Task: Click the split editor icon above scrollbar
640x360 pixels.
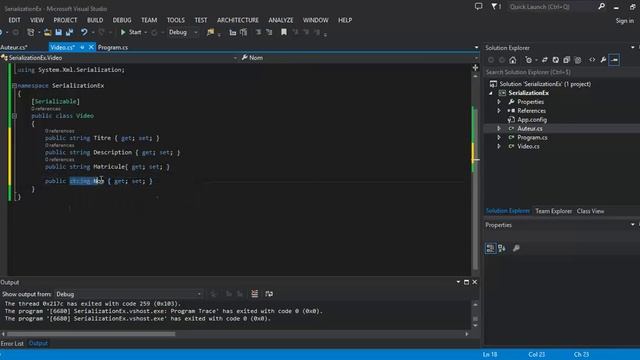Action: click(475, 67)
